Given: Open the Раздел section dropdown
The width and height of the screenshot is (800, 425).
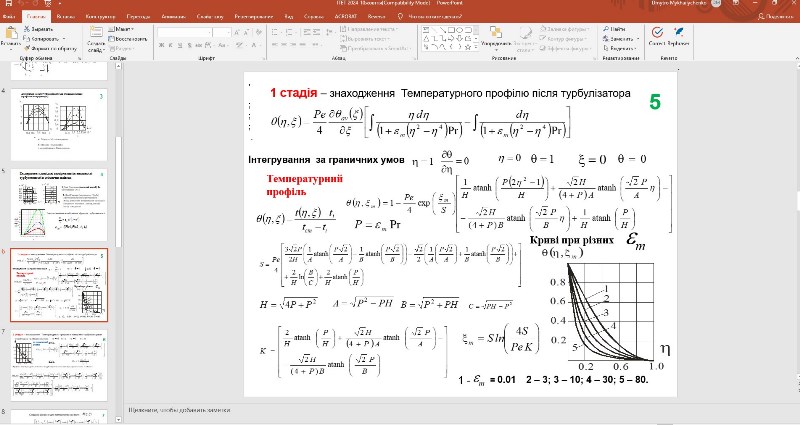Looking at the screenshot, I should [x=121, y=48].
